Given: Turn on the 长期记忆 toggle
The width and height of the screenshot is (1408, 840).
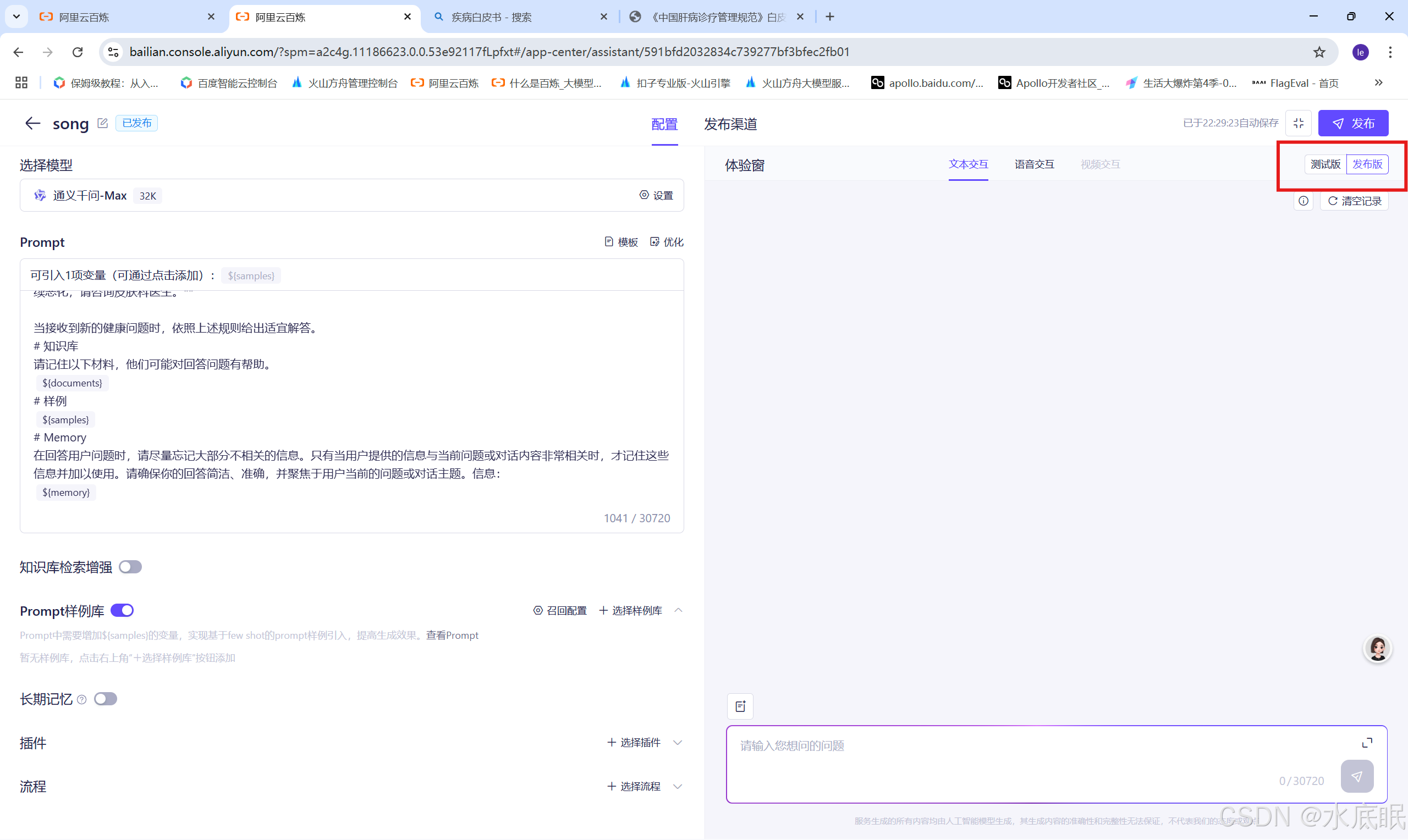Looking at the screenshot, I should 105,699.
